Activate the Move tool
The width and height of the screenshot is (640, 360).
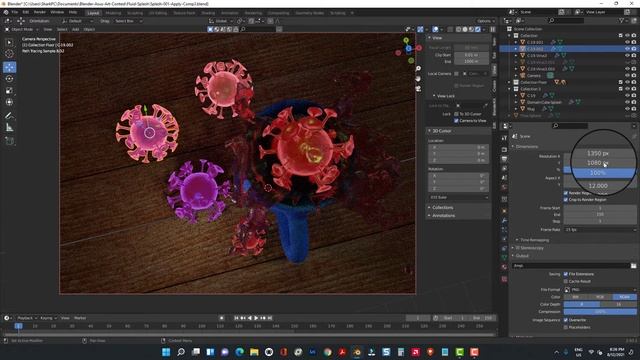(9, 67)
